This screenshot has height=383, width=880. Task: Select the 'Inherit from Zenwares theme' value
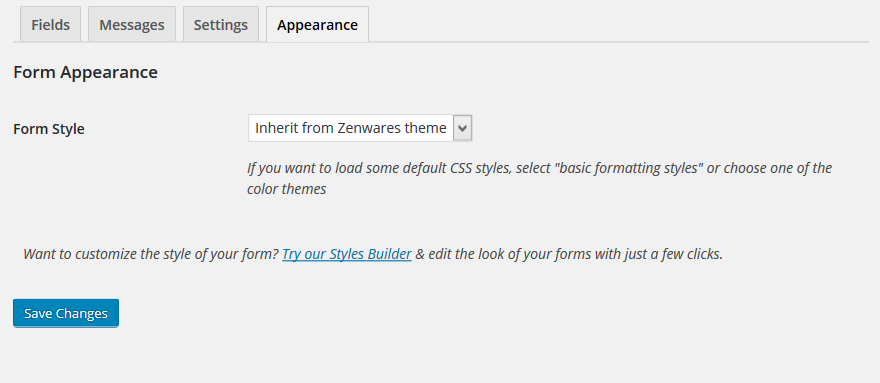pyautogui.click(x=351, y=128)
